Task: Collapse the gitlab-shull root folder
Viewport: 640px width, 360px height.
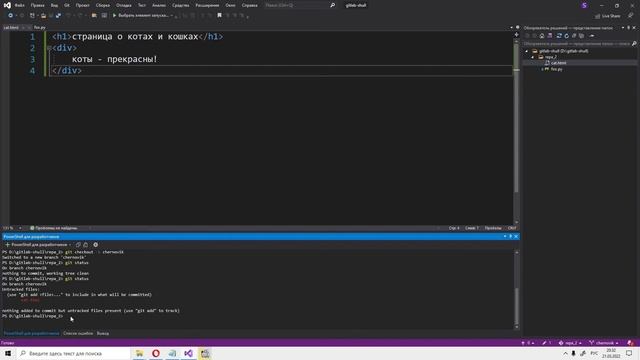Action: (527, 51)
